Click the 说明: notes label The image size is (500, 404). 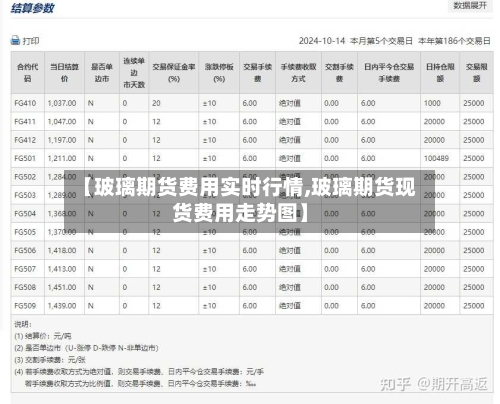click(x=23, y=324)
